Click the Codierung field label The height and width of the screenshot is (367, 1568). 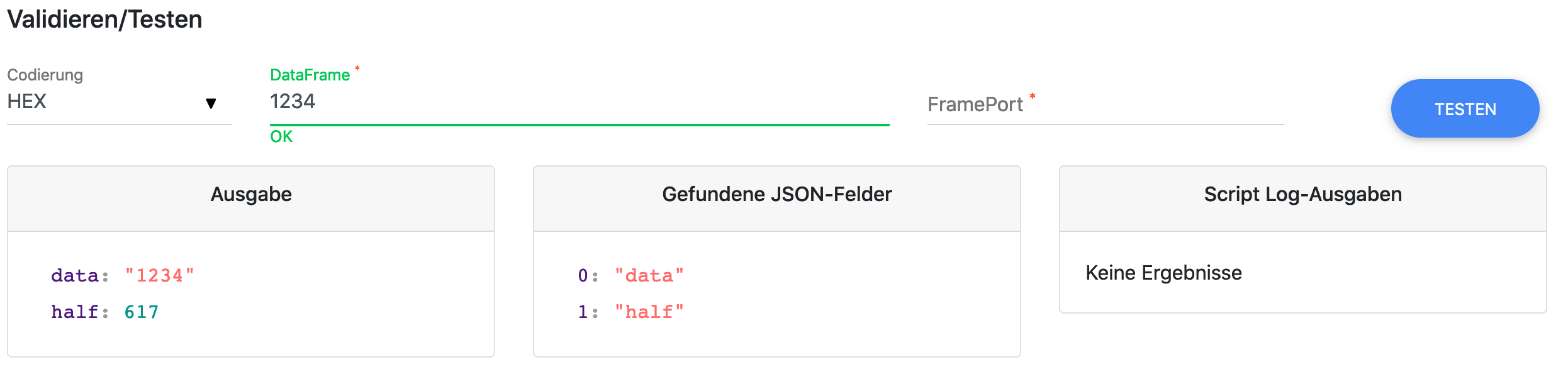[45, 75]
